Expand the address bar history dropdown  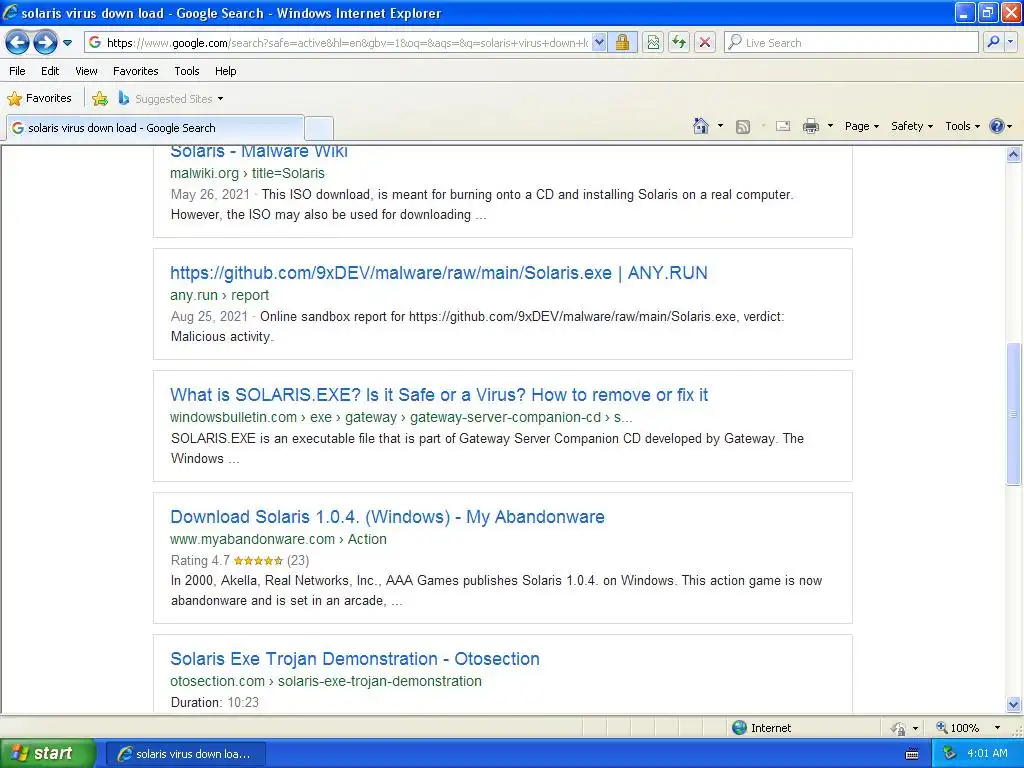(599, 42)
